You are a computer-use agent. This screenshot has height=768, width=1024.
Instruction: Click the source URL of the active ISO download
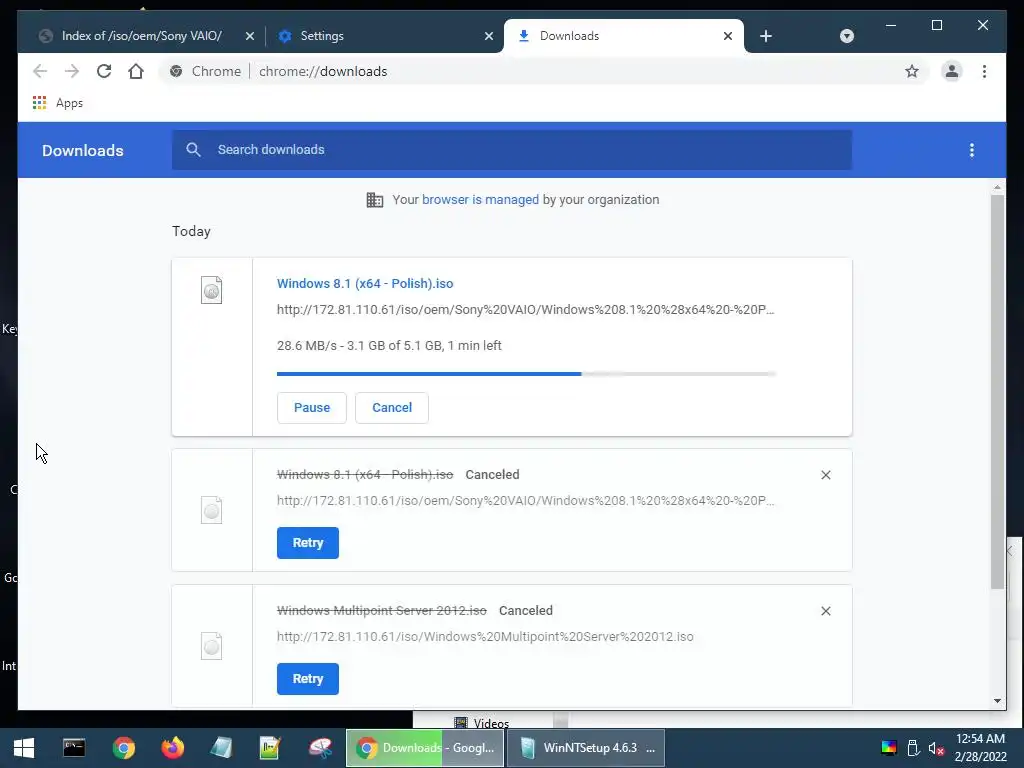[526, 310]
